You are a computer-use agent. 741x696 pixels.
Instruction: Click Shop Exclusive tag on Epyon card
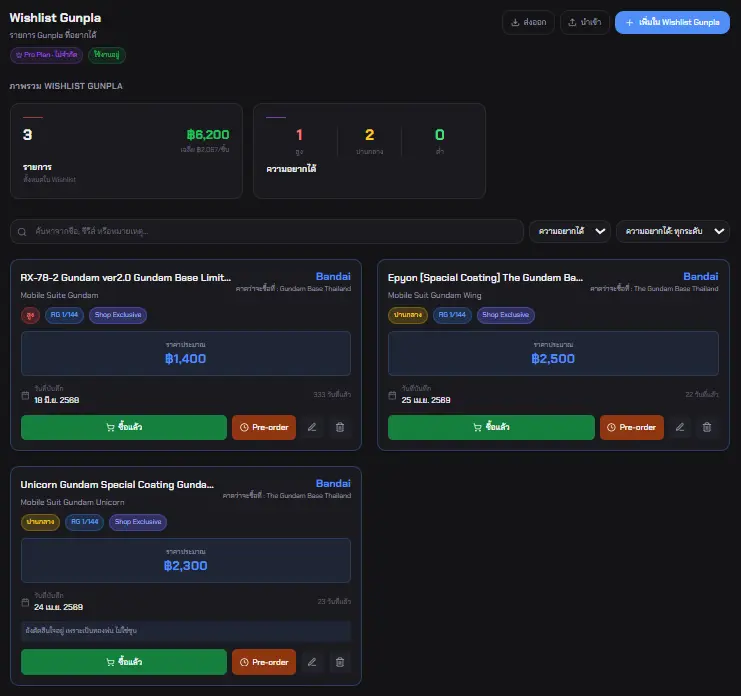pyautogui.click(x=506, y=315)
